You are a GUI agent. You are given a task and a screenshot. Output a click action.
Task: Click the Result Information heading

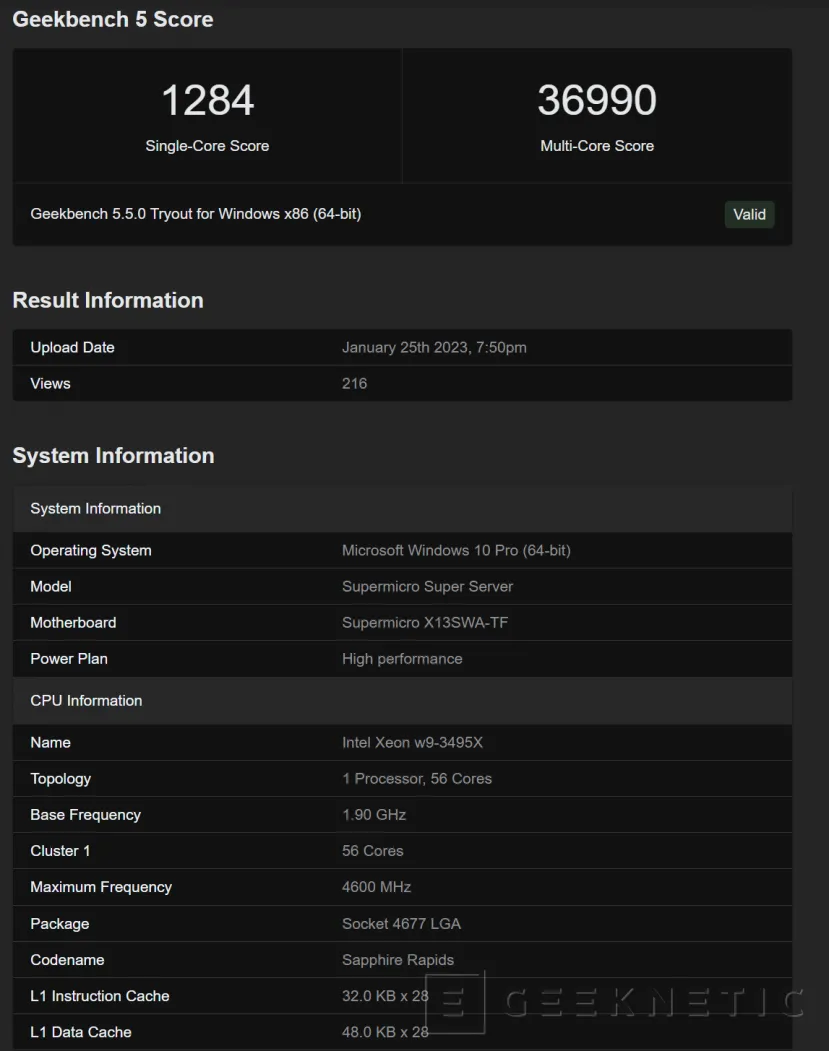coord(108,300)
